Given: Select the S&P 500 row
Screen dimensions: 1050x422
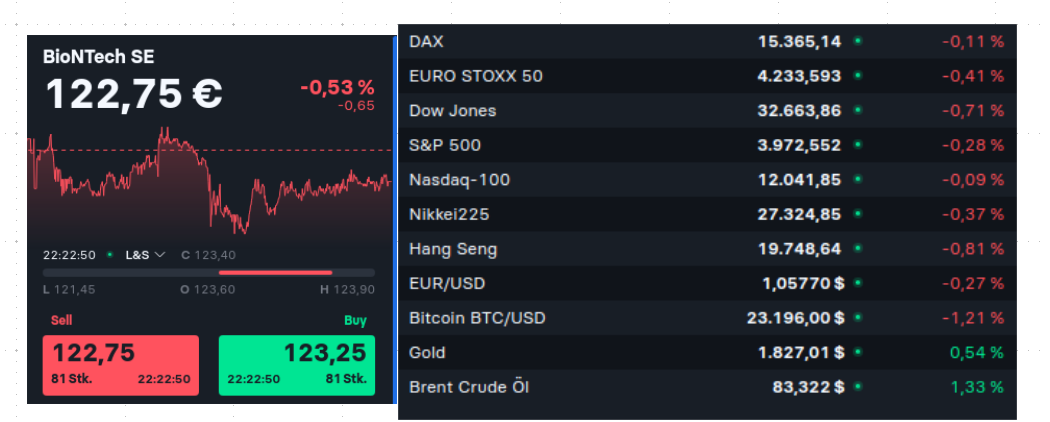Looking at the screenshot, I should click(x=706, y=145).
